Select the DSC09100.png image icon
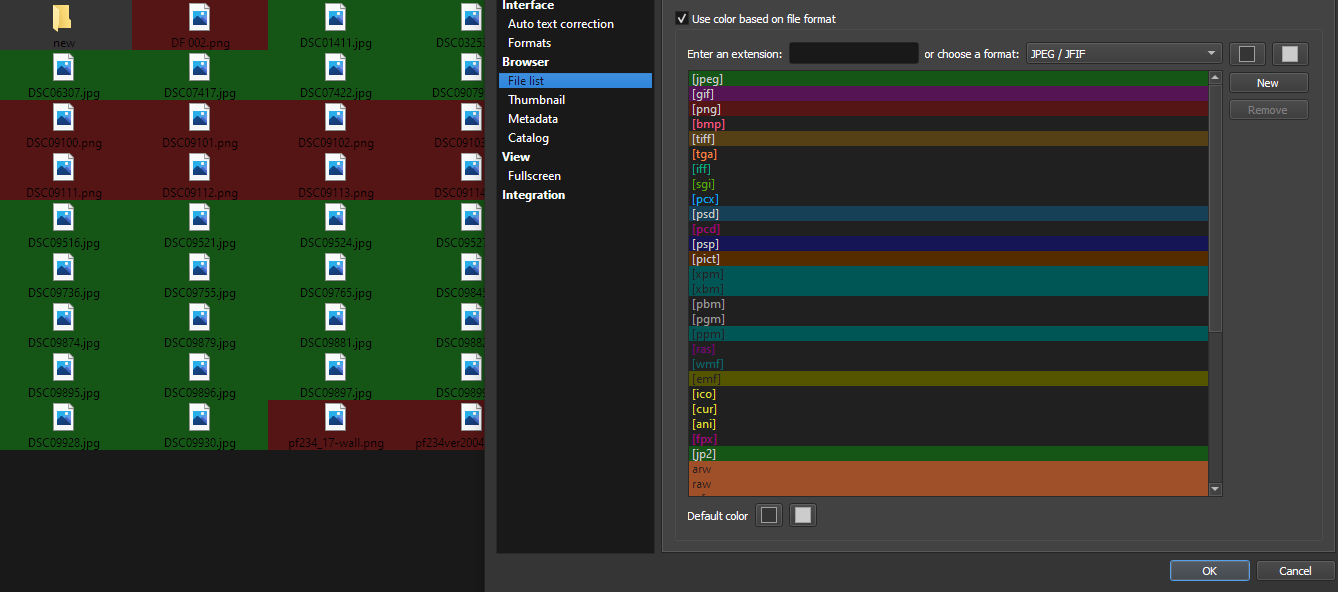Viewport: 1338px width, 592px height. tap(64, 117)
